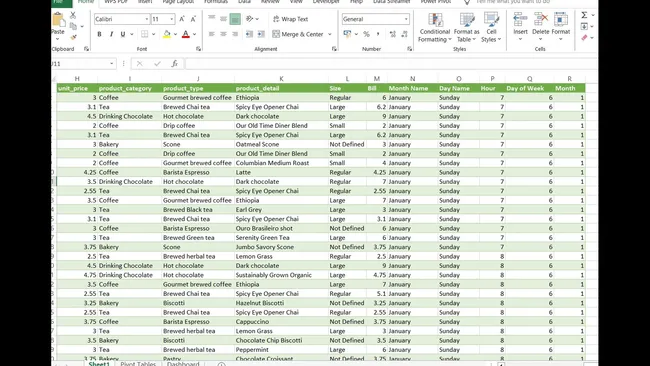The image size is (650, 366).
Task: Select column K header
Action: coord(281,78)
